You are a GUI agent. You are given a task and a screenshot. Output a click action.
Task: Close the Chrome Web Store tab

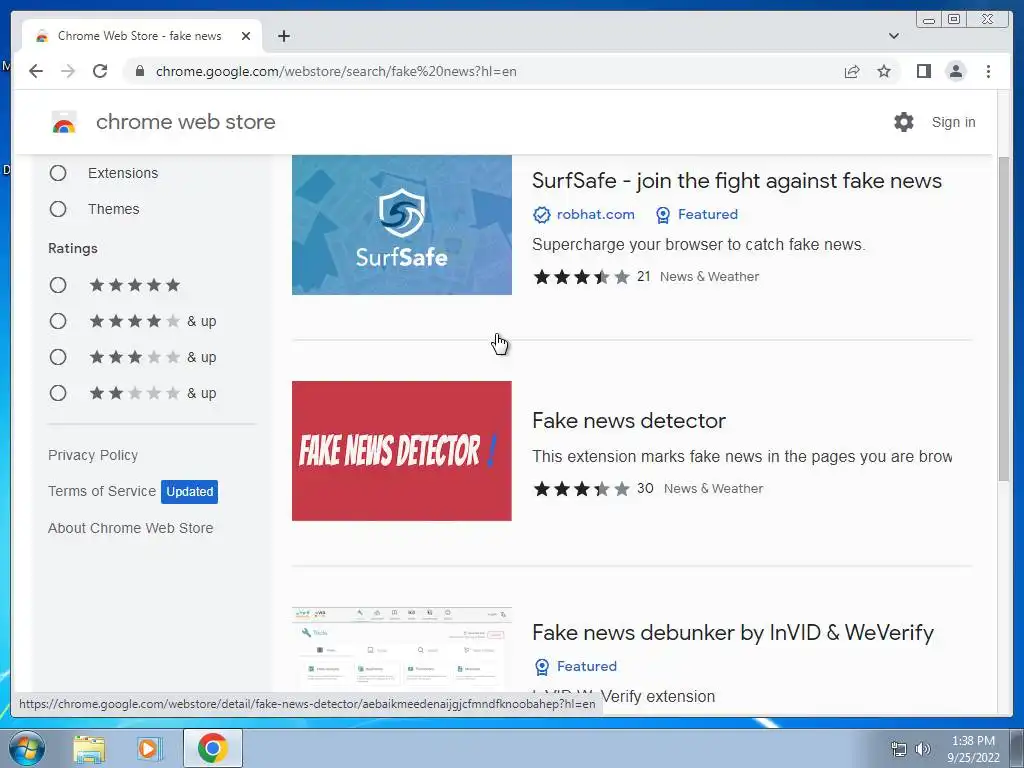(246, 36)
